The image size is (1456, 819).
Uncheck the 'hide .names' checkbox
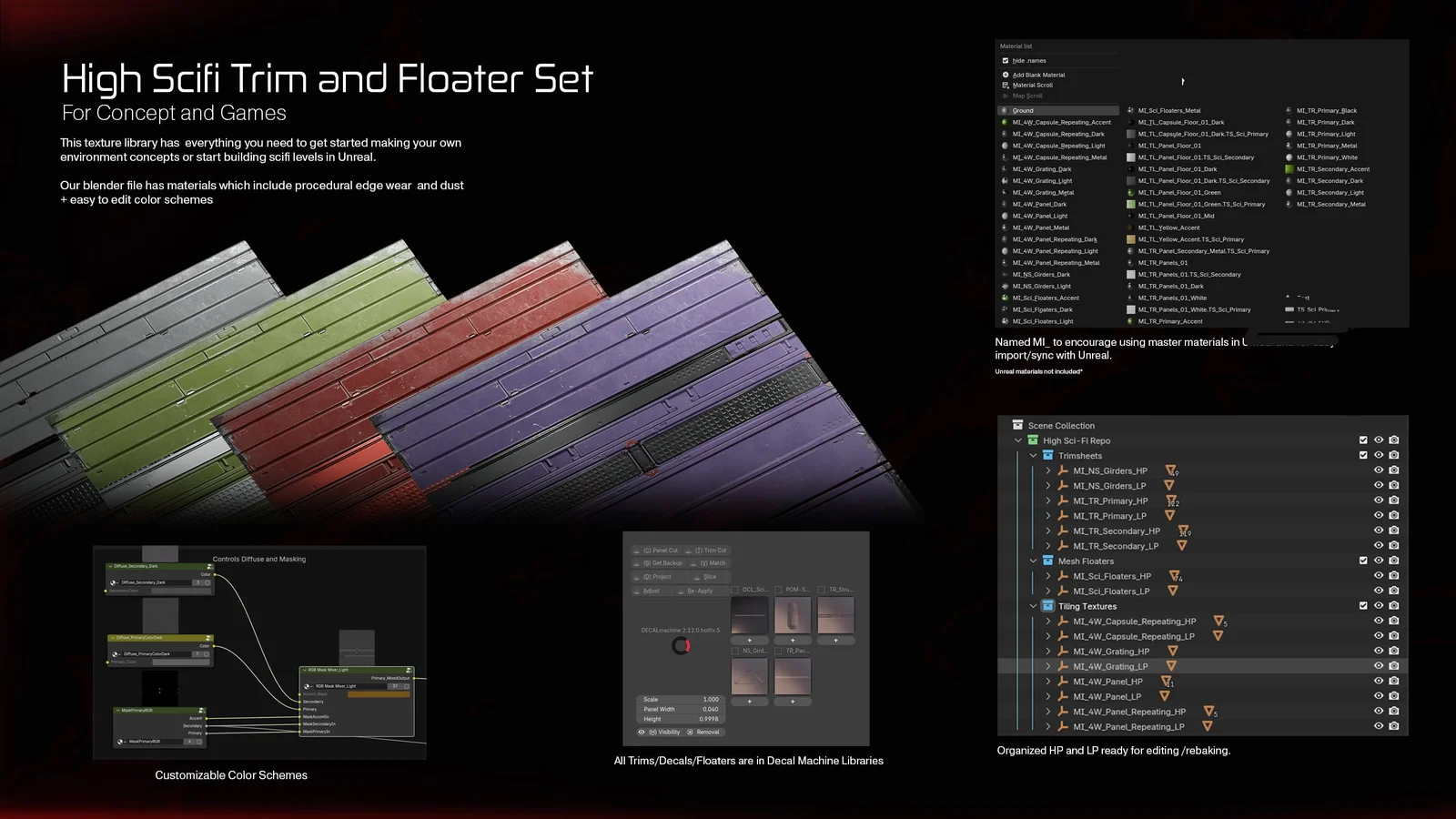(x=1006, y=60)
